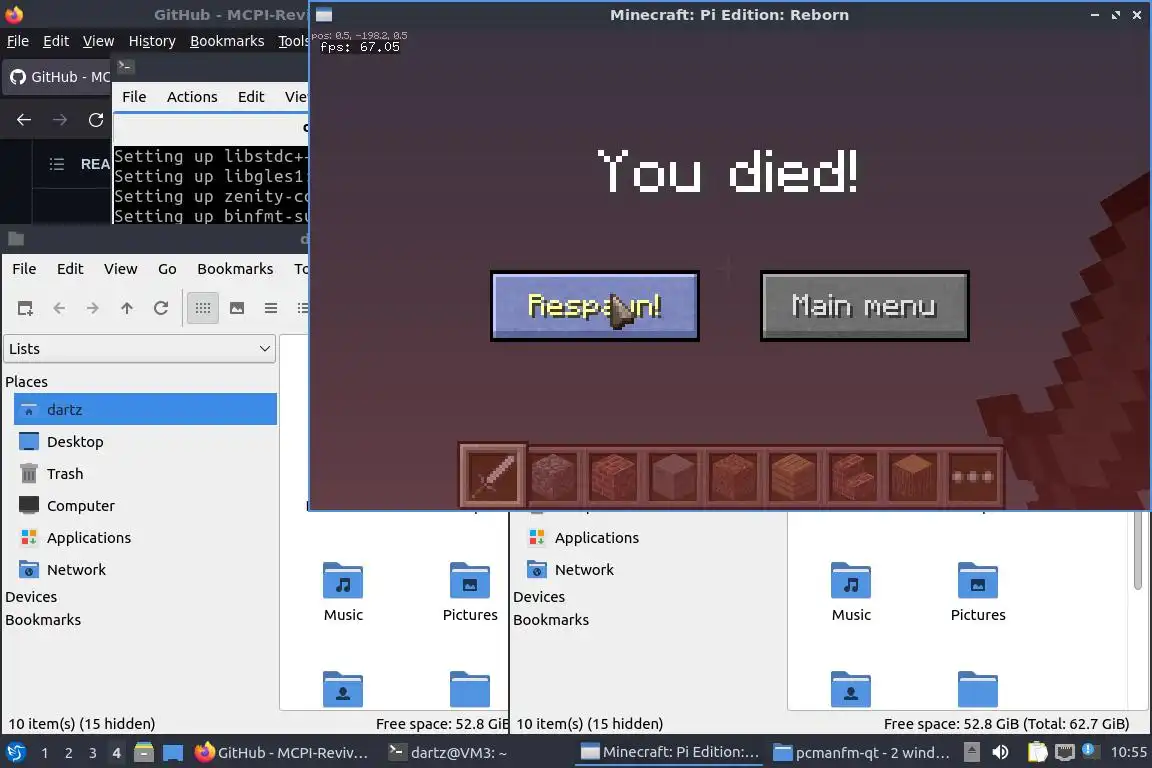Expand Devices section in right file manager
Image resolution: width=1152 pixels, height=768 pixels.
(x=539, y=597)
